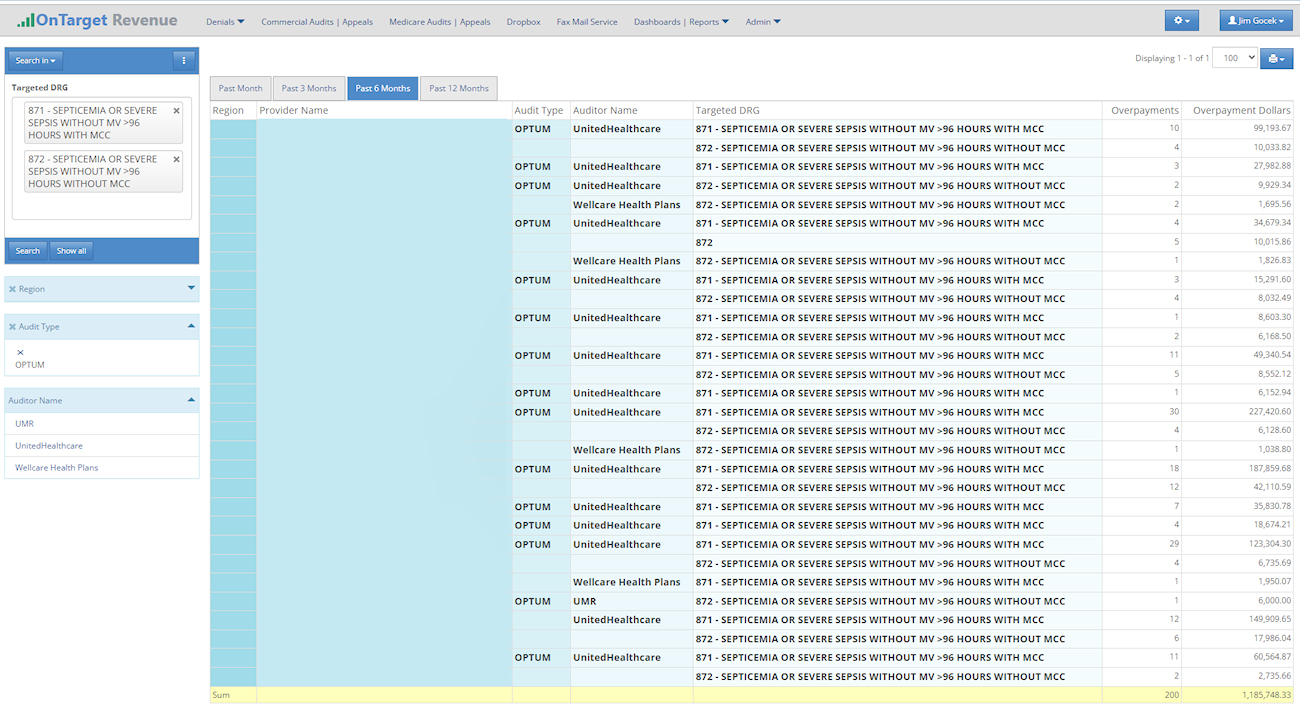Click the total sum 1,185,748.33 cell
This screenshot has height=709, width=1300.
pos(1238,695)
